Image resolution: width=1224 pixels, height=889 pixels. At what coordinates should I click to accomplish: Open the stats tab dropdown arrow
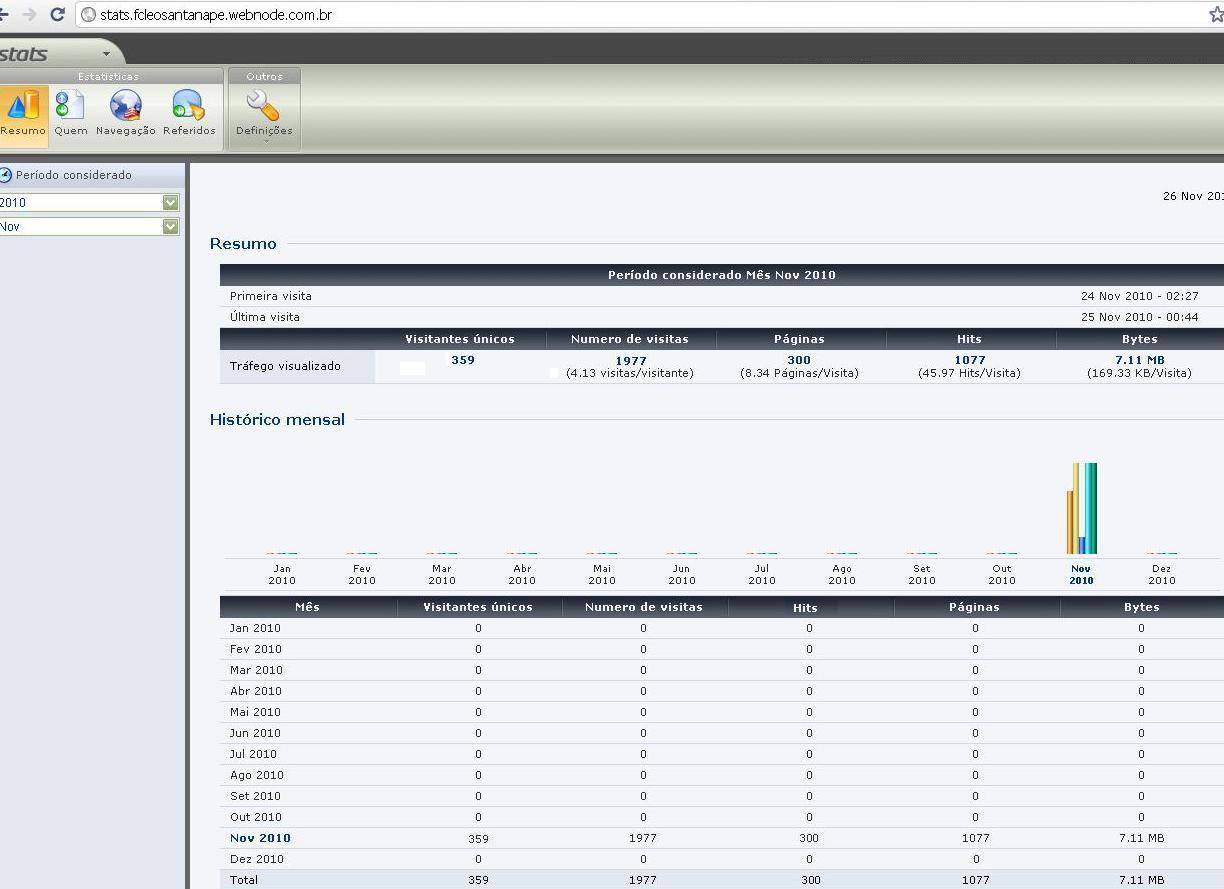point(106,53)
